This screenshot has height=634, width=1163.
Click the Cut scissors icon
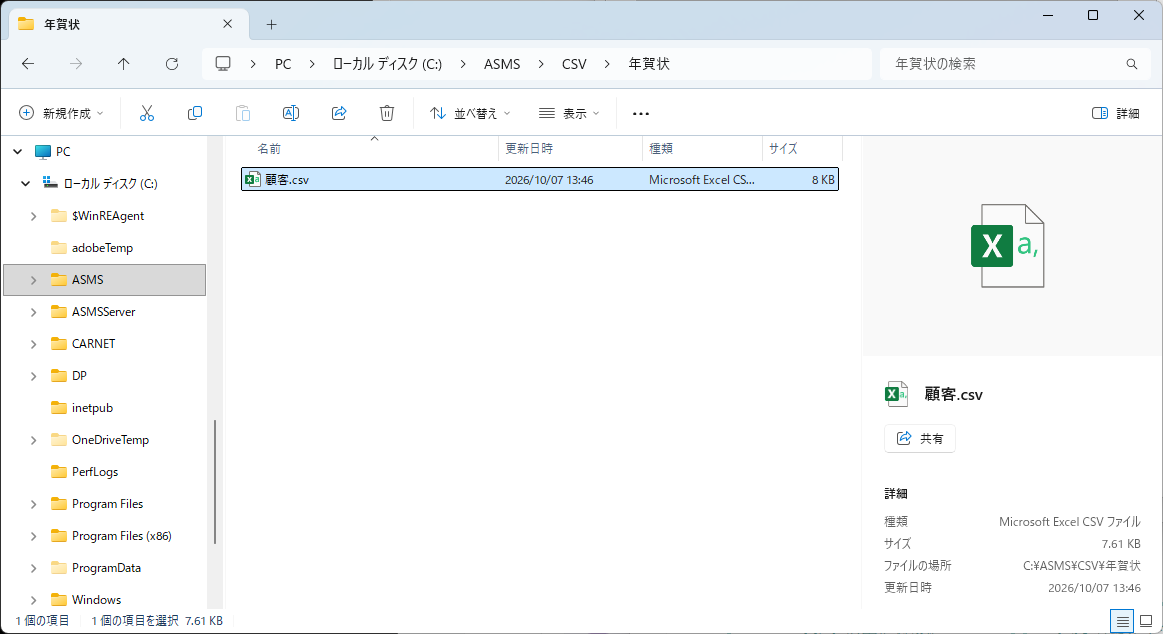point(147,113)
